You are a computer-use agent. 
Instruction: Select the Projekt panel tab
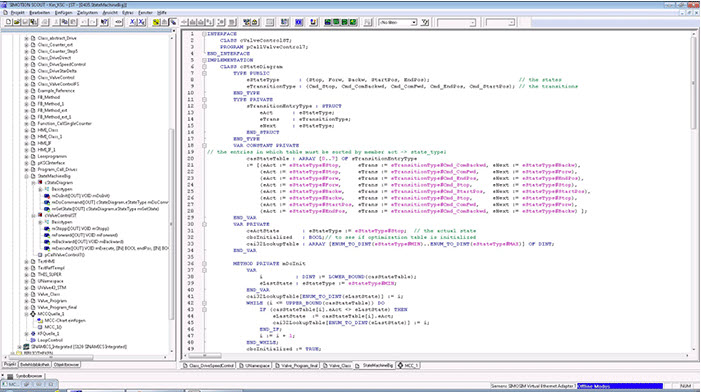(x=10, y=365)
